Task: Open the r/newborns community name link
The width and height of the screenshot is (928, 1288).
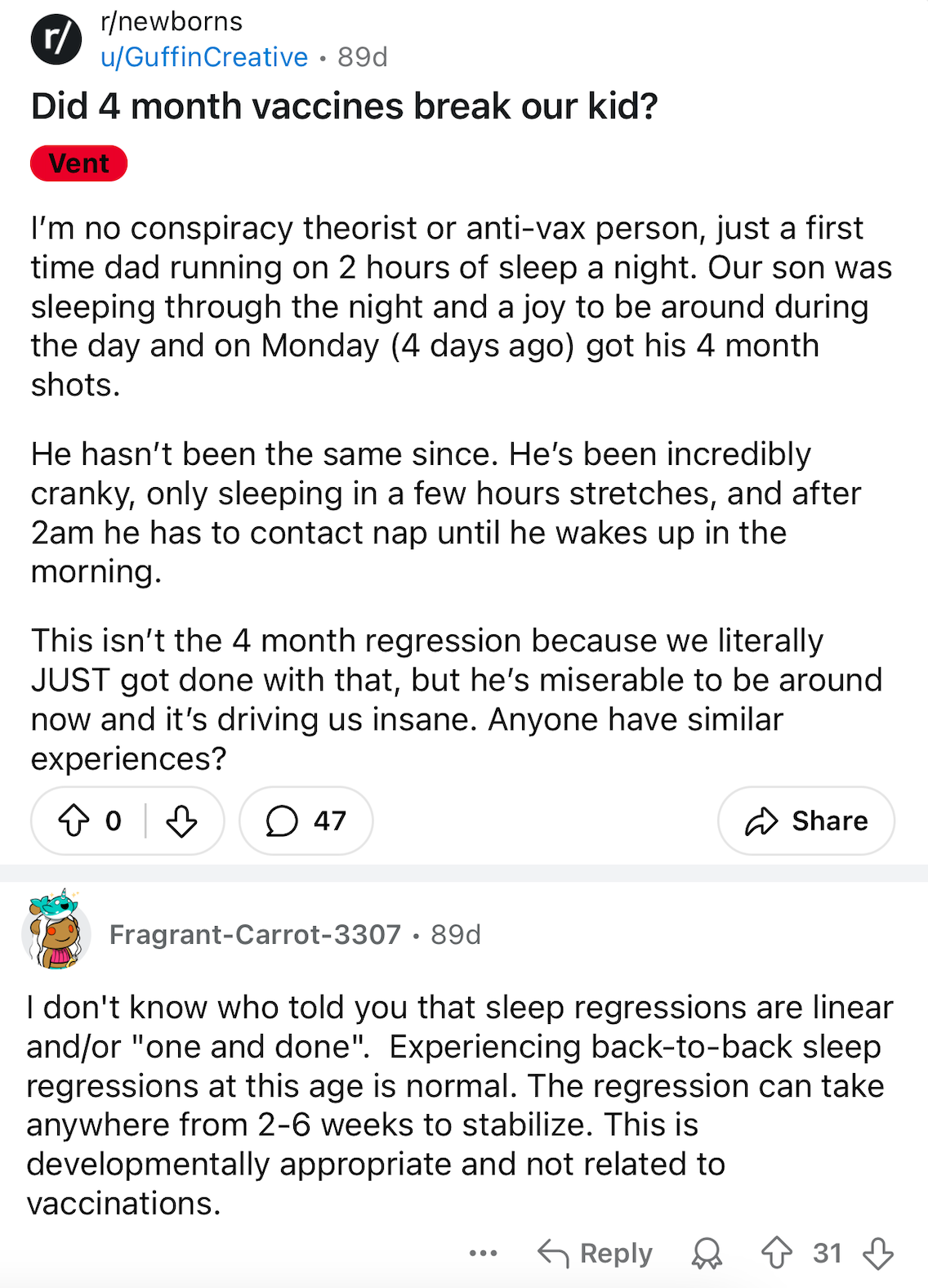Action: click(x=172, y=21)
